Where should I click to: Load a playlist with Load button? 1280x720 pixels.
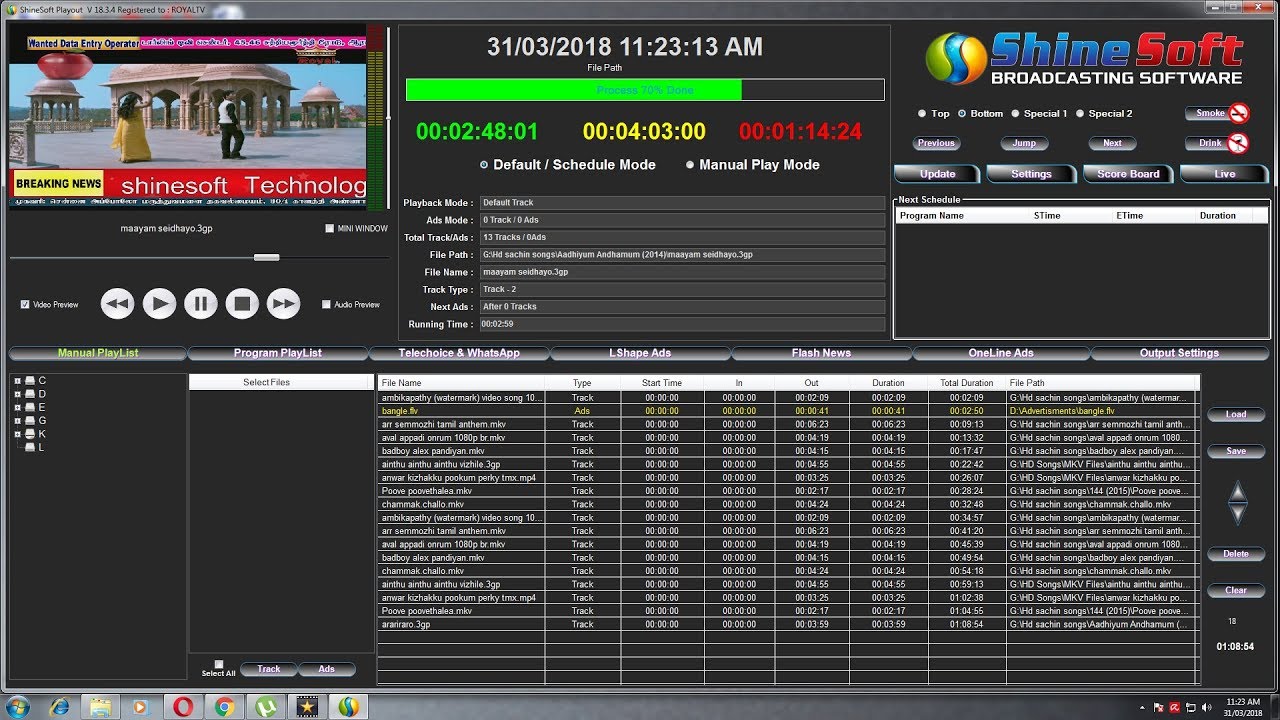point(1236,415)
